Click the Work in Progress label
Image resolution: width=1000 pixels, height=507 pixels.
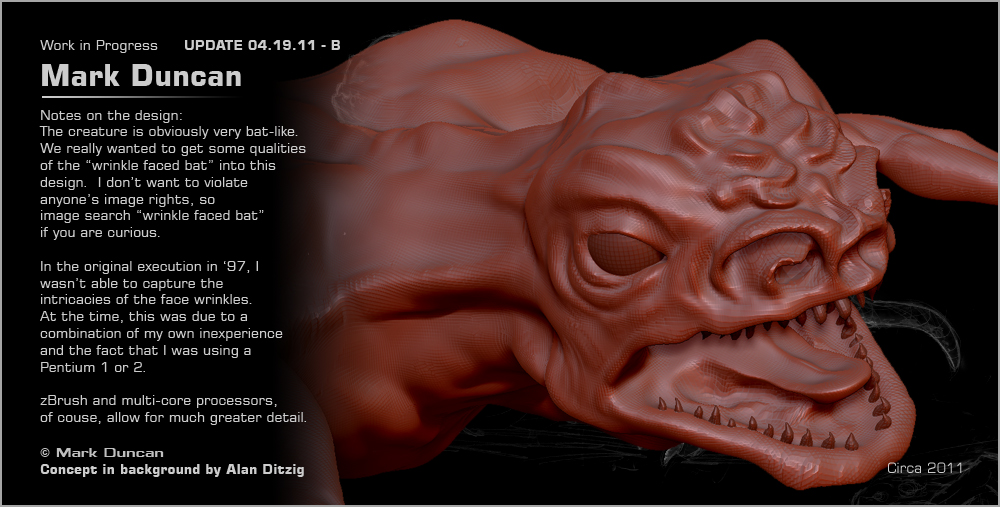coord(98,45)
